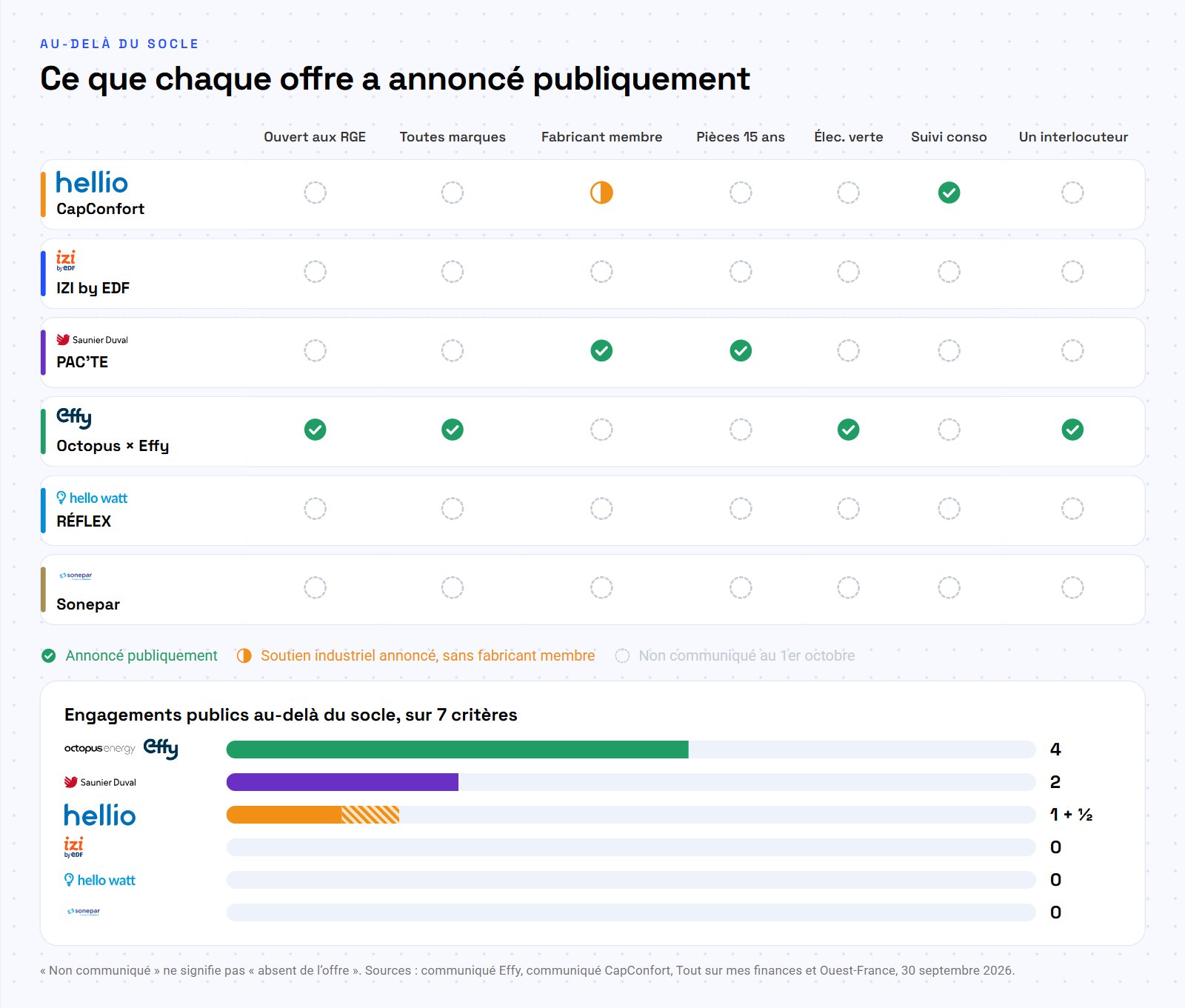
Task: Click the 'AU-DELÀ DU SOCLE' heading label
Action: [119, 44]
